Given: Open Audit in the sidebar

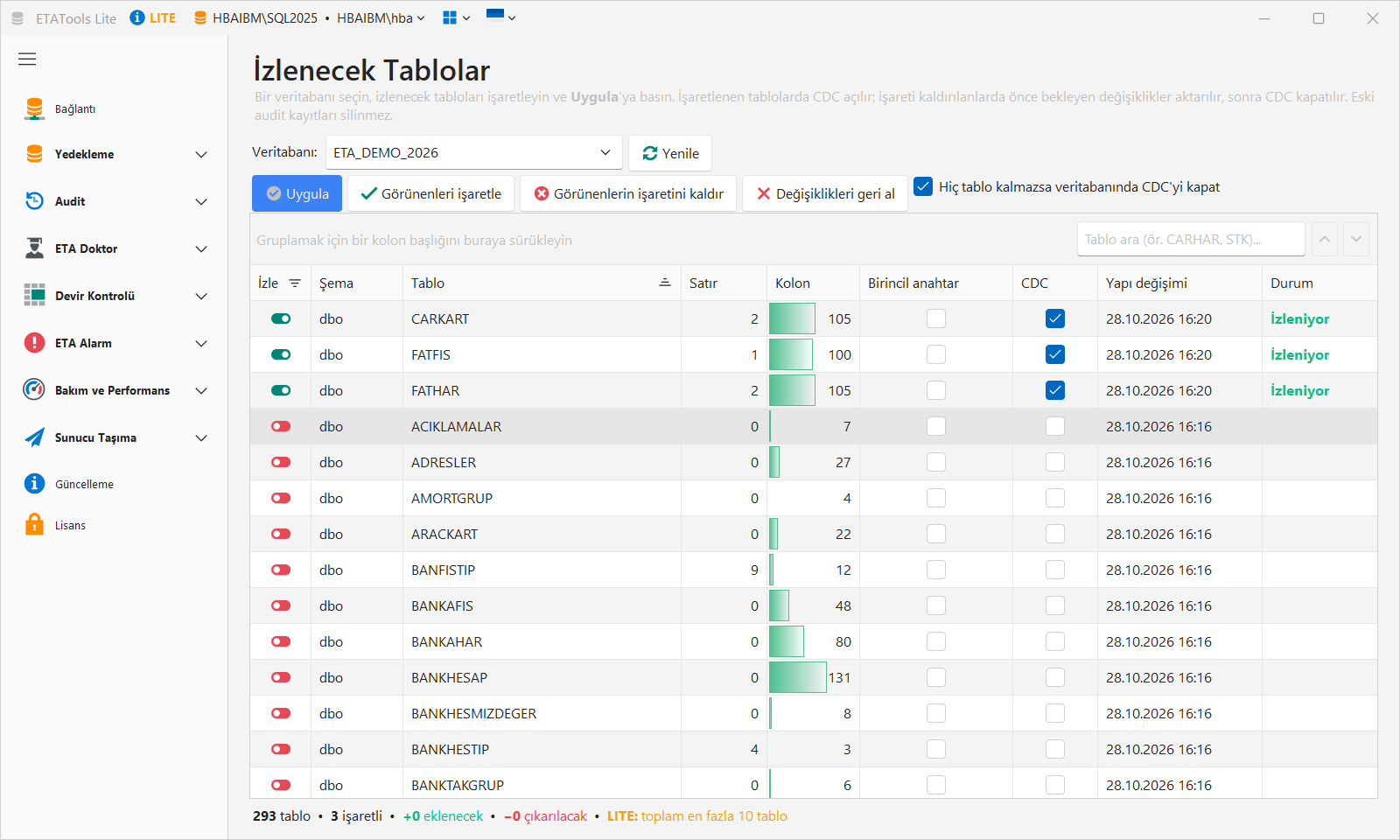Looking at the screenshot, I should coord(116,201).
